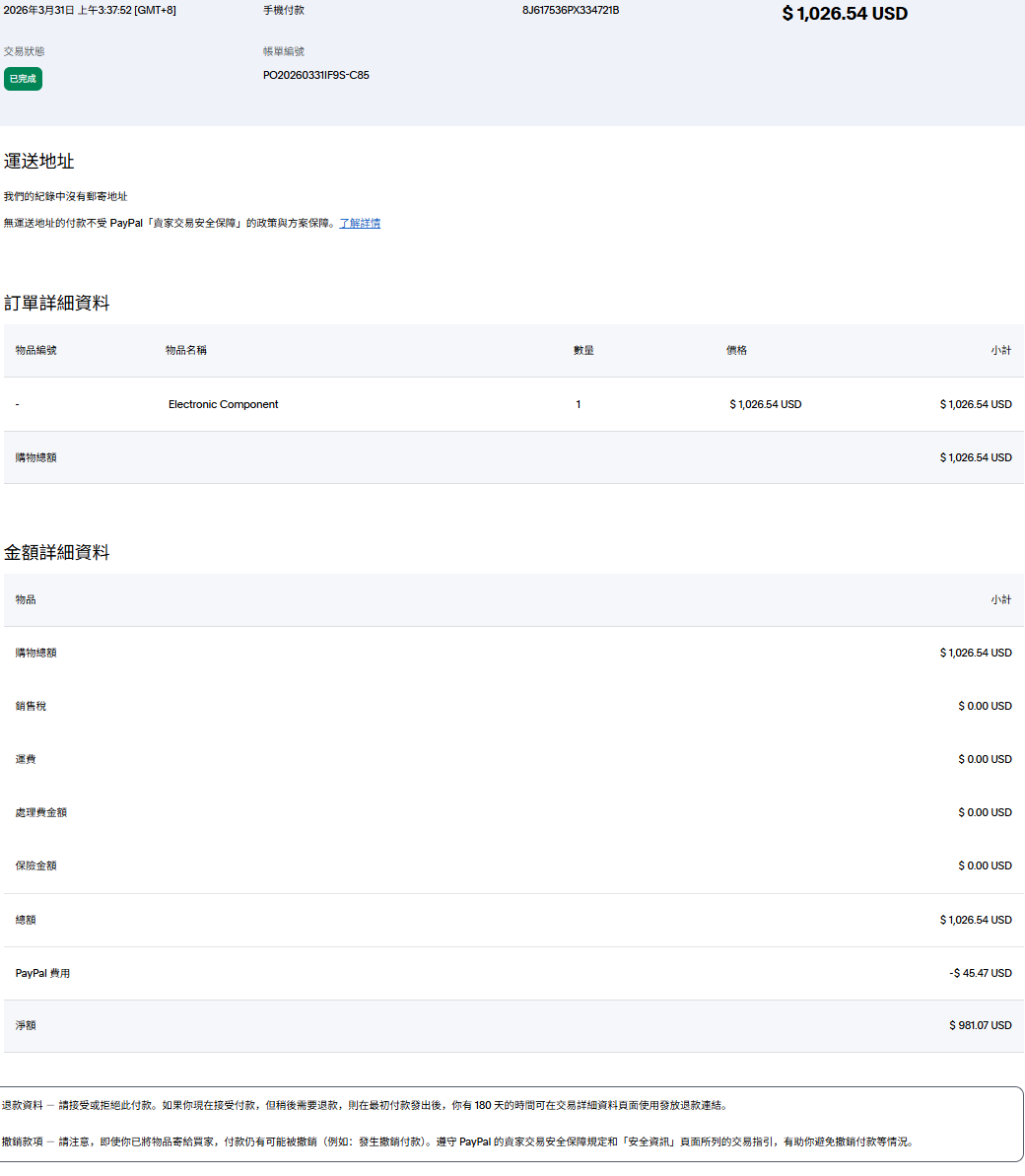Viewport: 1025px width, 1176px height.
Task: Click the 運送地址 section heading
Action: coord(39,162)
